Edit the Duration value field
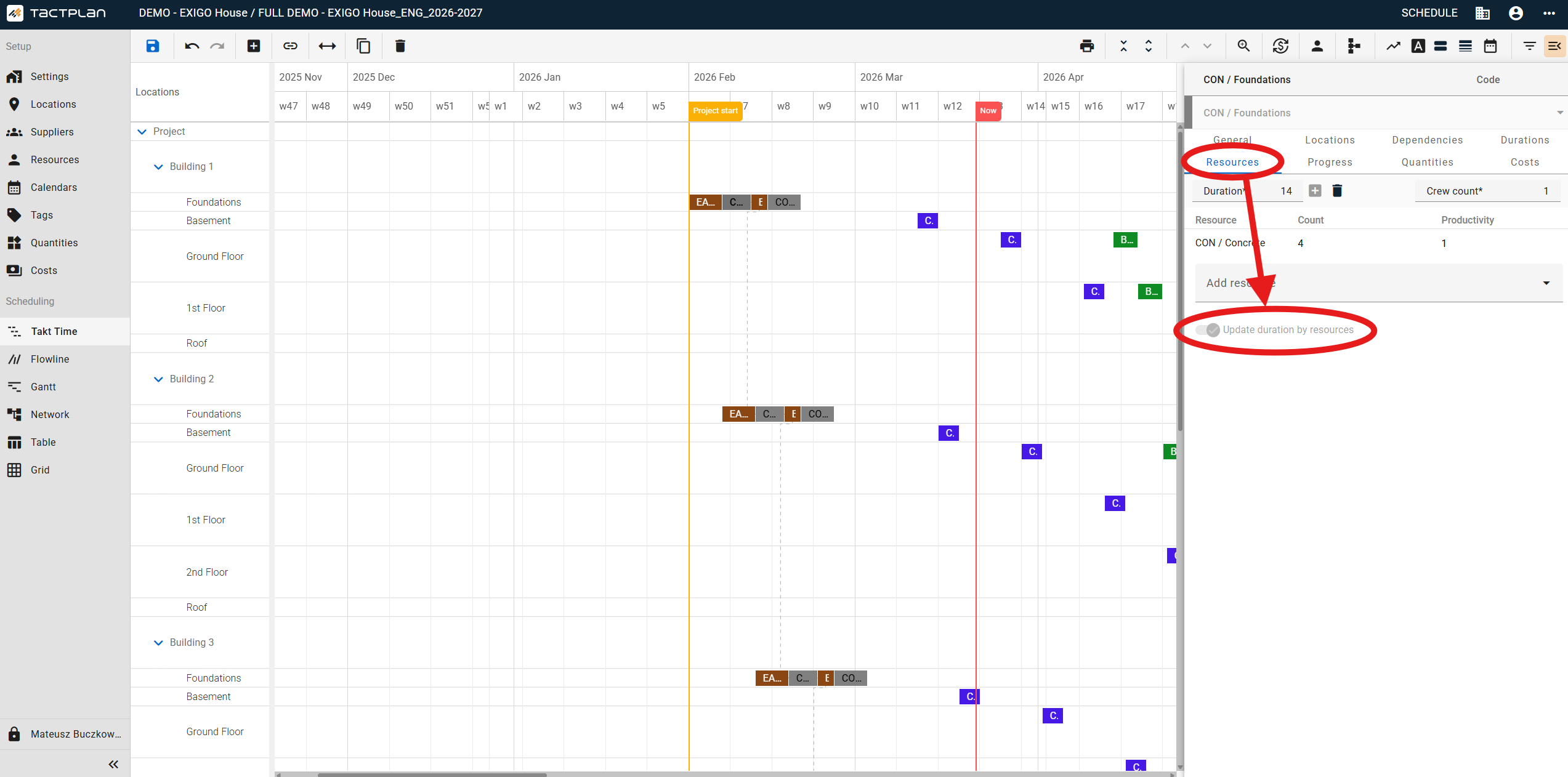 click(x=1248, y=191)
